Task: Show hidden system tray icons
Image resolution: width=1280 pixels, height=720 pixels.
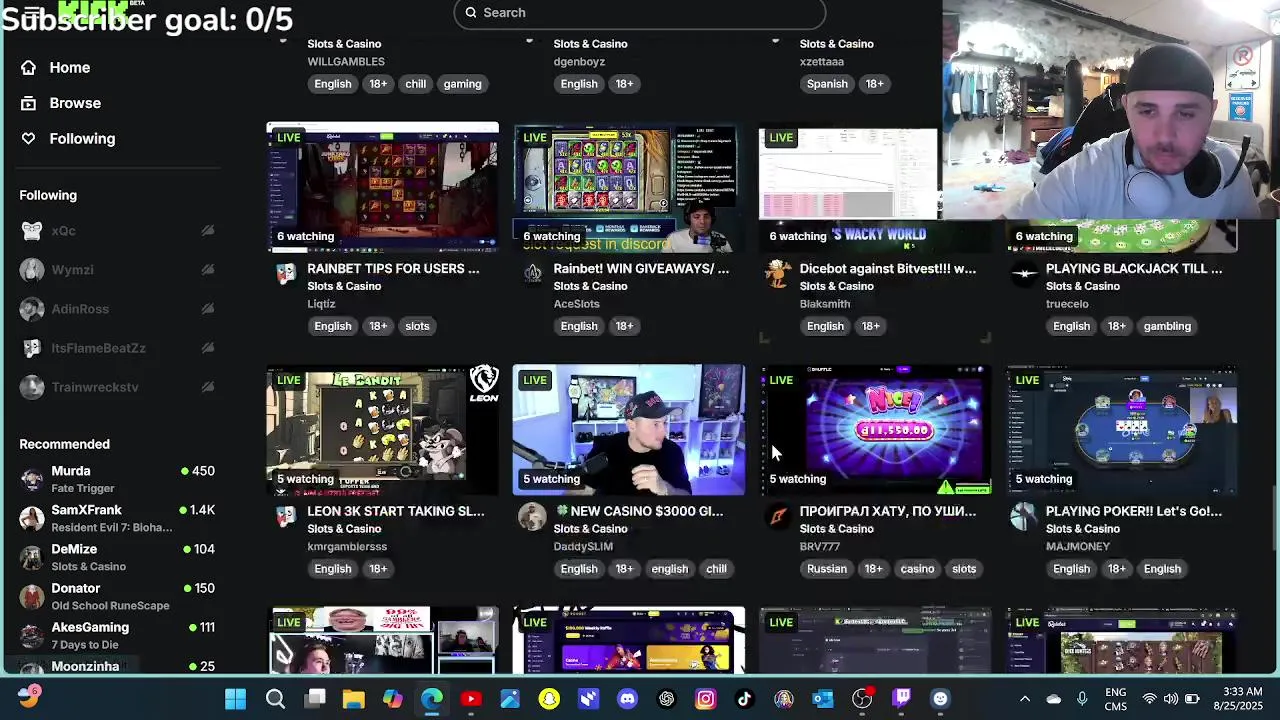Action: pyautogui.click(x=1025, y=699)
